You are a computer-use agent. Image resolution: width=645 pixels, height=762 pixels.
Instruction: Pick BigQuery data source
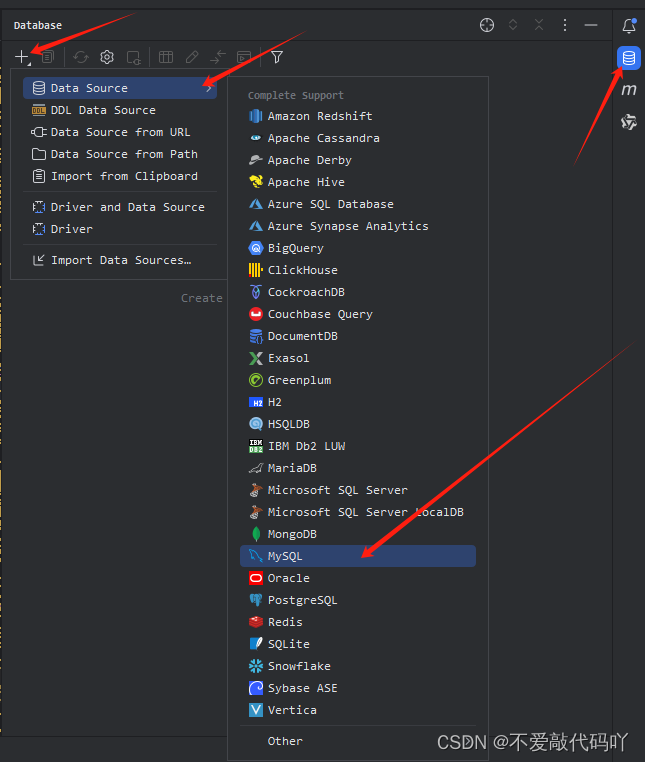click(x=358, y=248)
